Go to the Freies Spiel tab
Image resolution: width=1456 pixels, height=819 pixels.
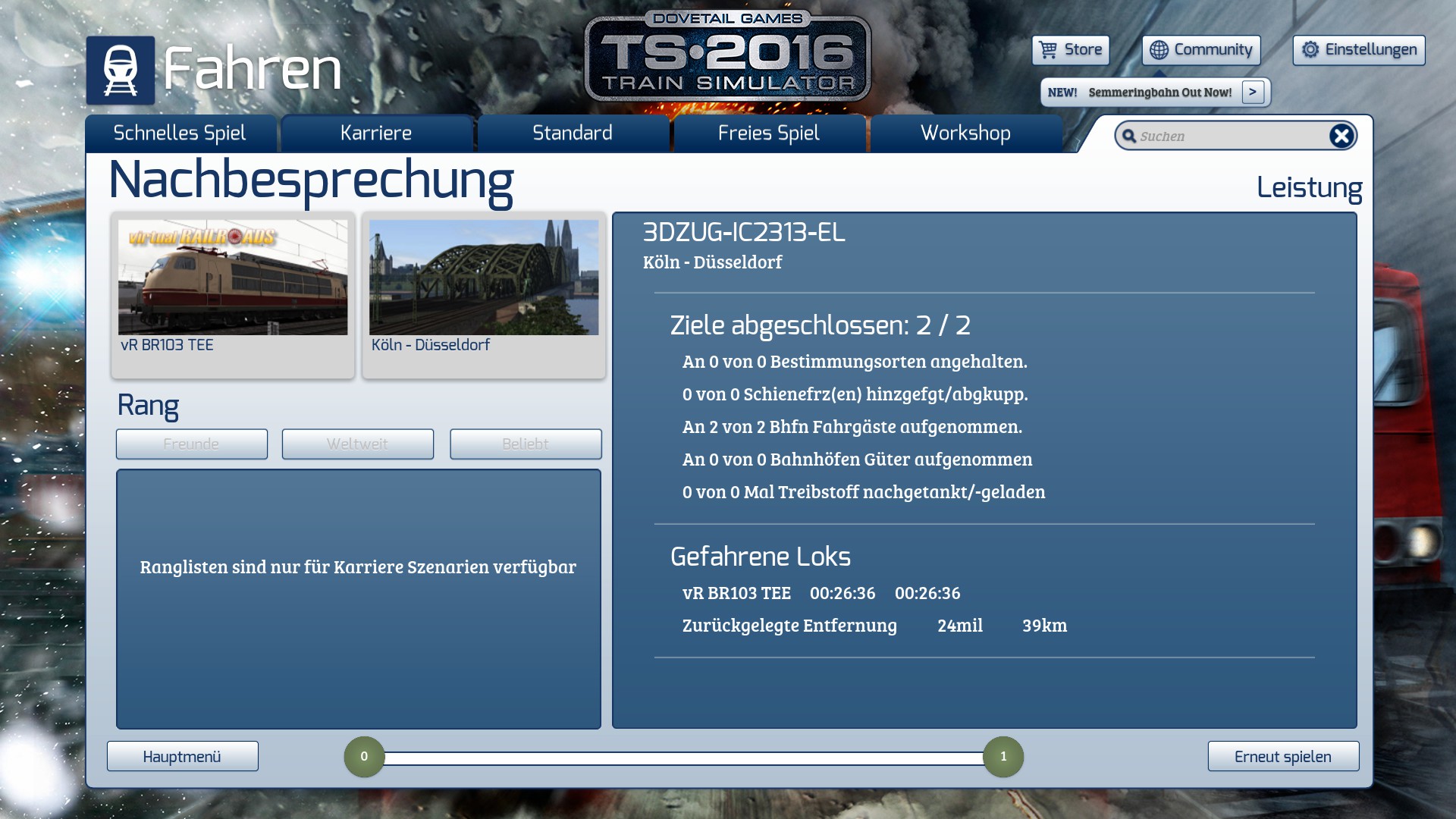point(768,133)
